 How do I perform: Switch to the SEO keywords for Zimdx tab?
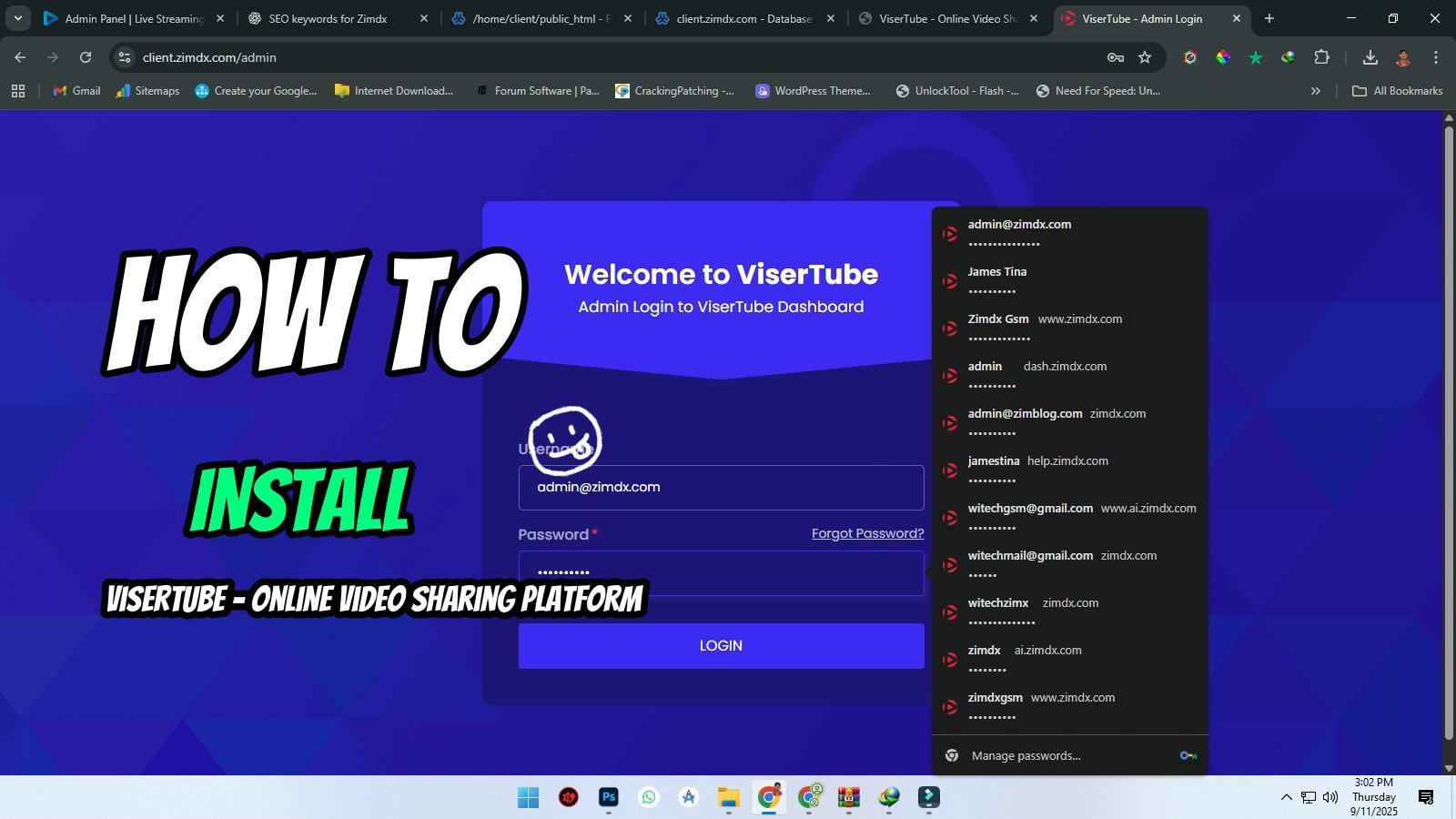pos(328,18)
